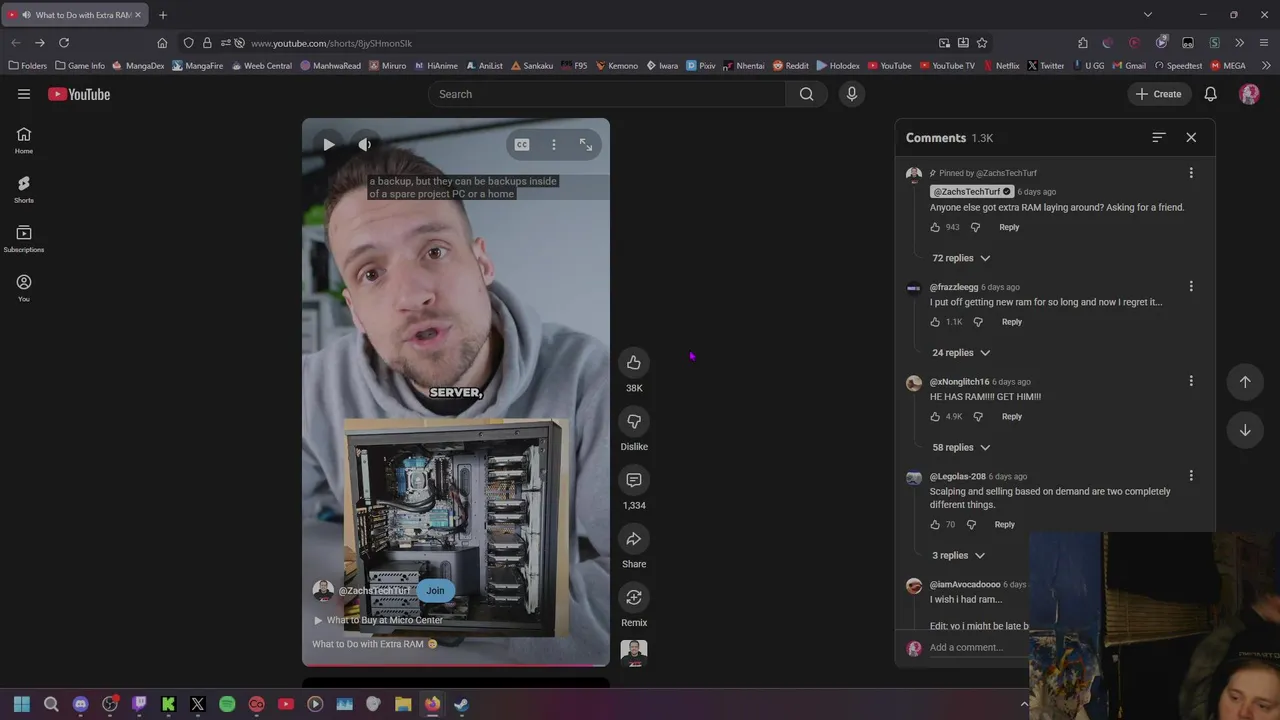
Task: Expand 58 replies under @xNonglitch16 comment
Action: (961, 447)
